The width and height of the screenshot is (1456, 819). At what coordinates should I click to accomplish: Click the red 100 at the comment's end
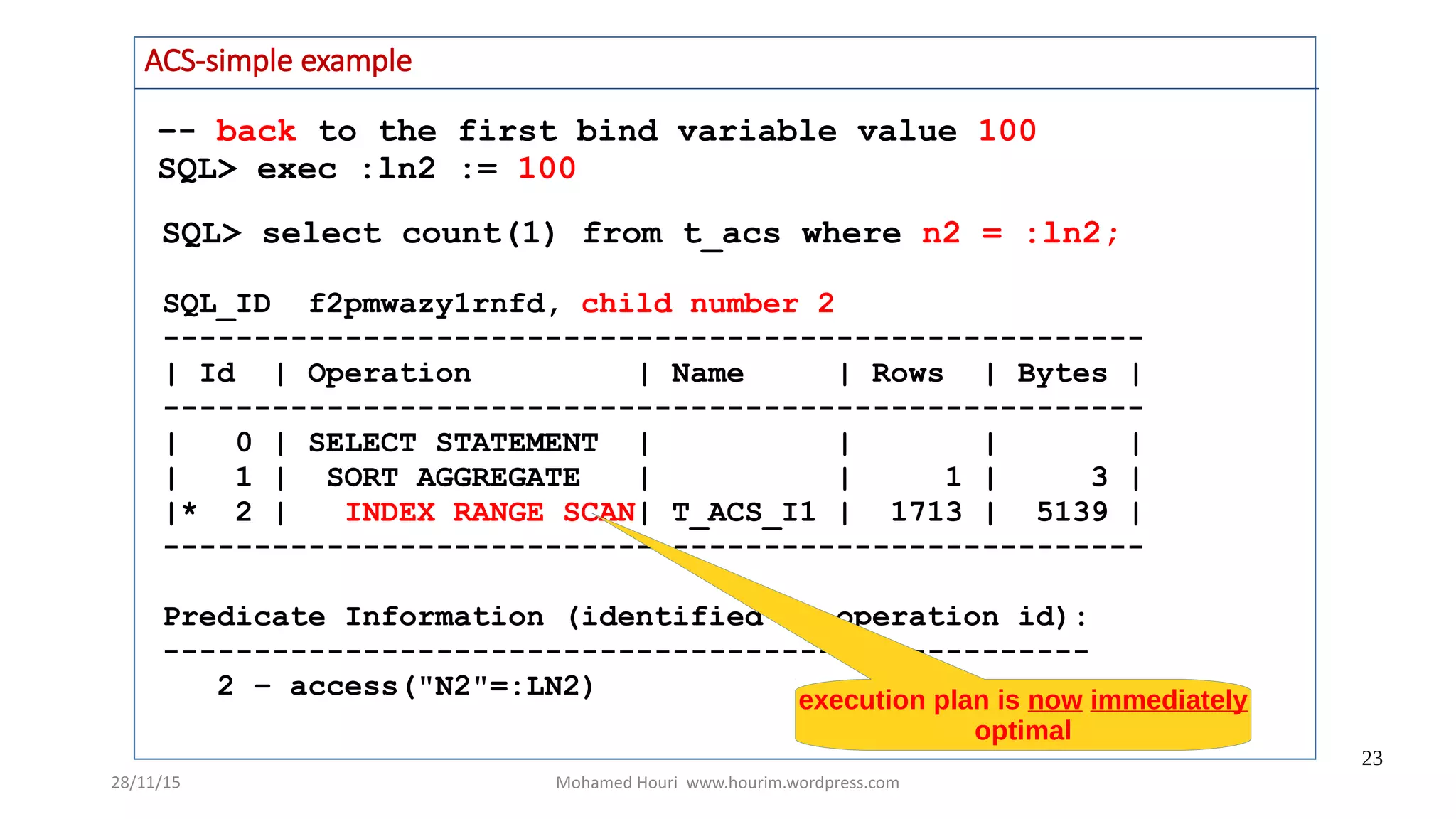1007,131
